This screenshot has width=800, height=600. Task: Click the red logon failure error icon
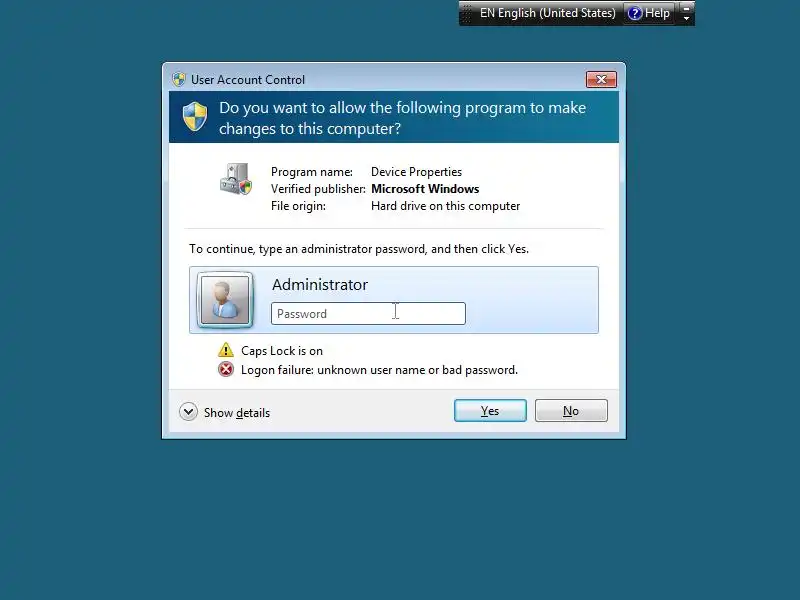(x=226, y=369)
